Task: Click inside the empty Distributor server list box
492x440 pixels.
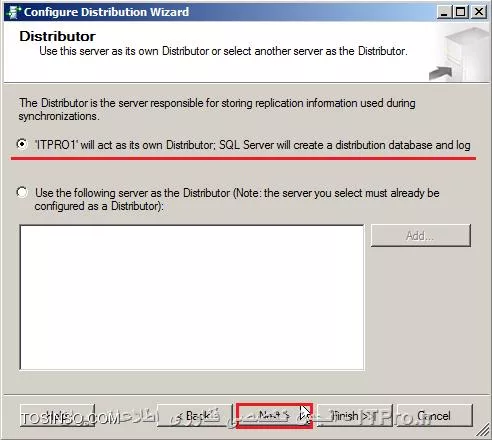Action: (x=192, y=297)
